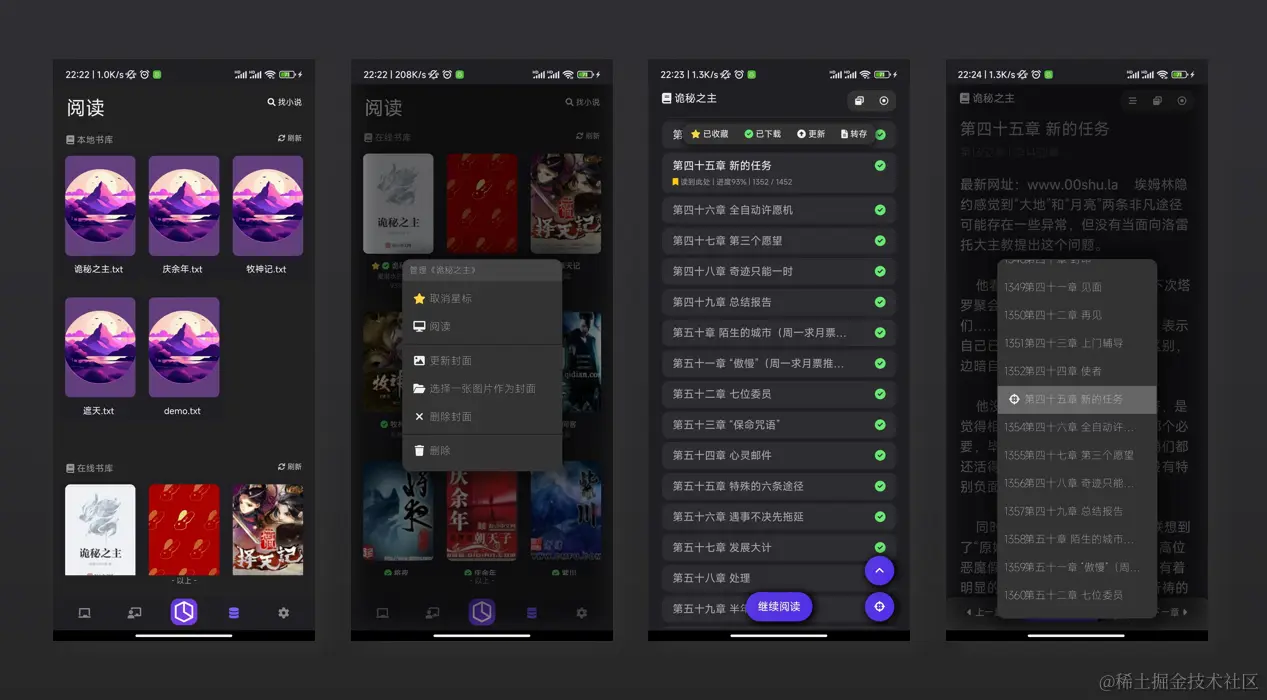Click the scroll-to-top chevron floating button
Screen dimensions: 1267x700
pyautogui.click(x=879, y=571)
